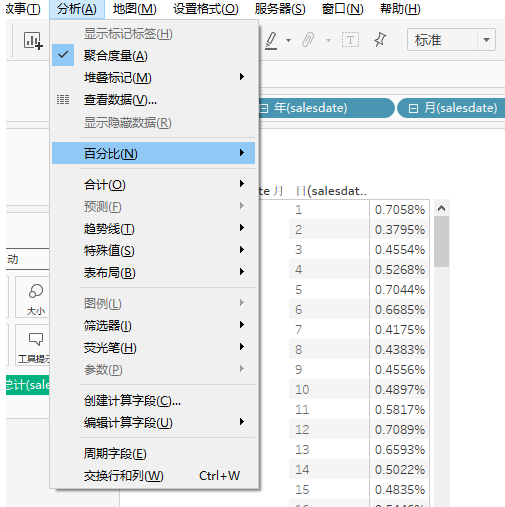The image size is (505, 507).
Task: Expand the 编辑计算字段(U) submenu
Action: point(153,422)
